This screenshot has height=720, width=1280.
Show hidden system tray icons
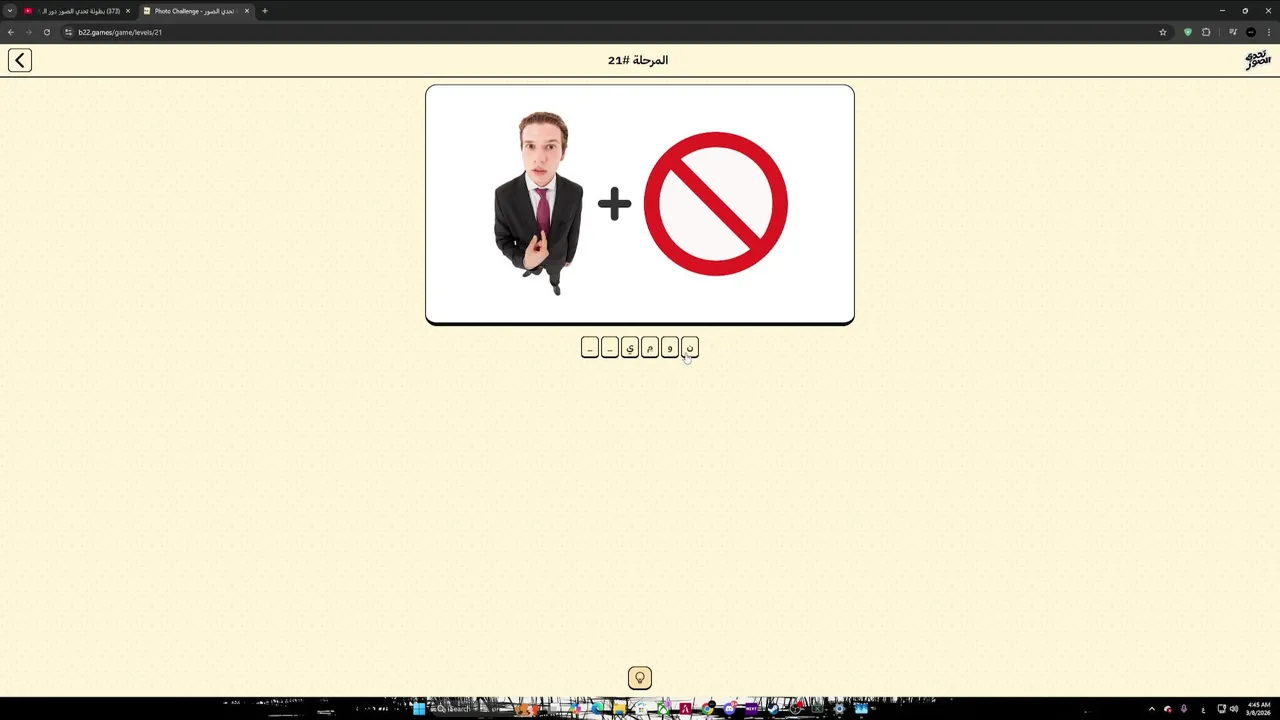(x=1151, y=709)
